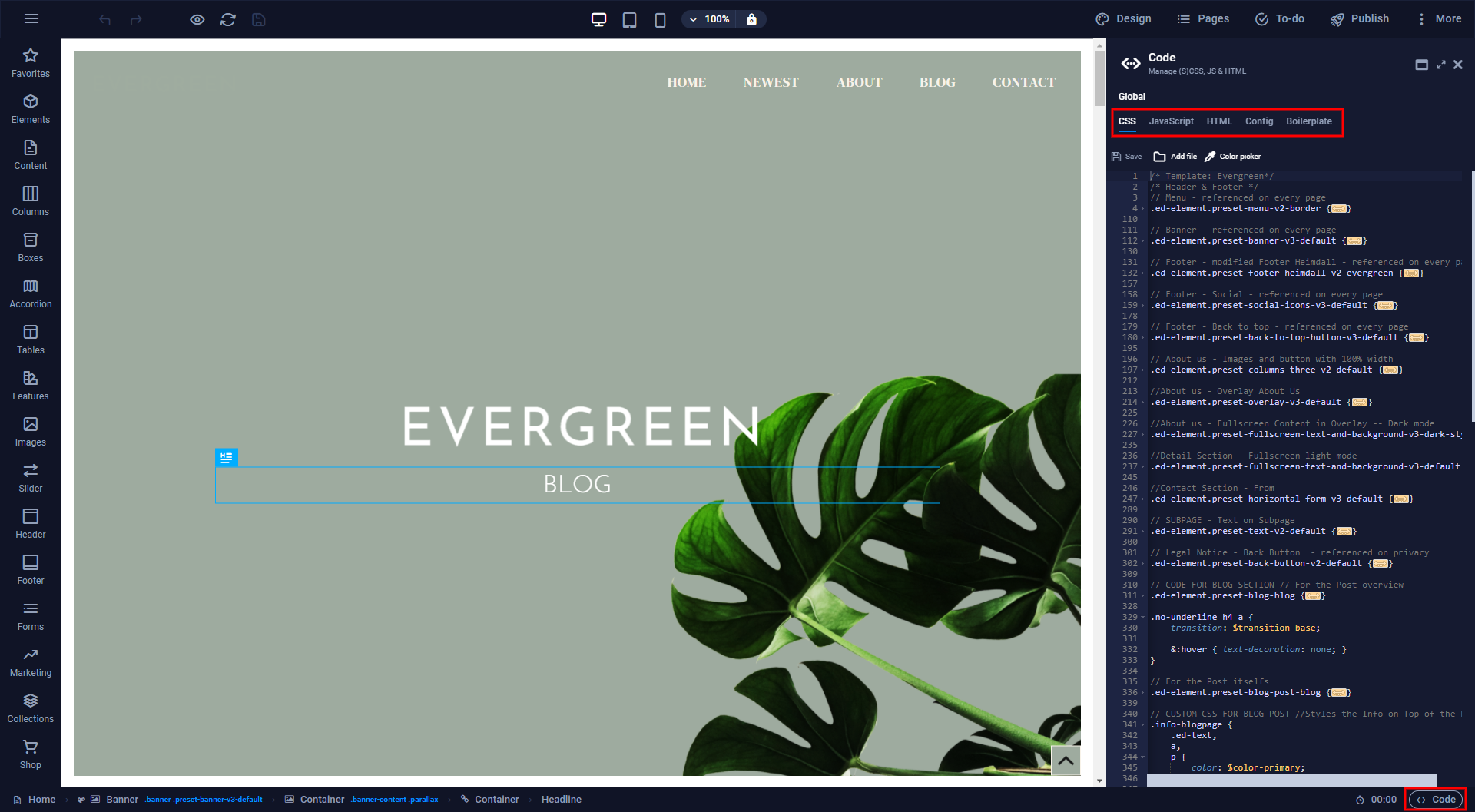Open the More options menu
1475x812 pixels.
point(1439,19)
